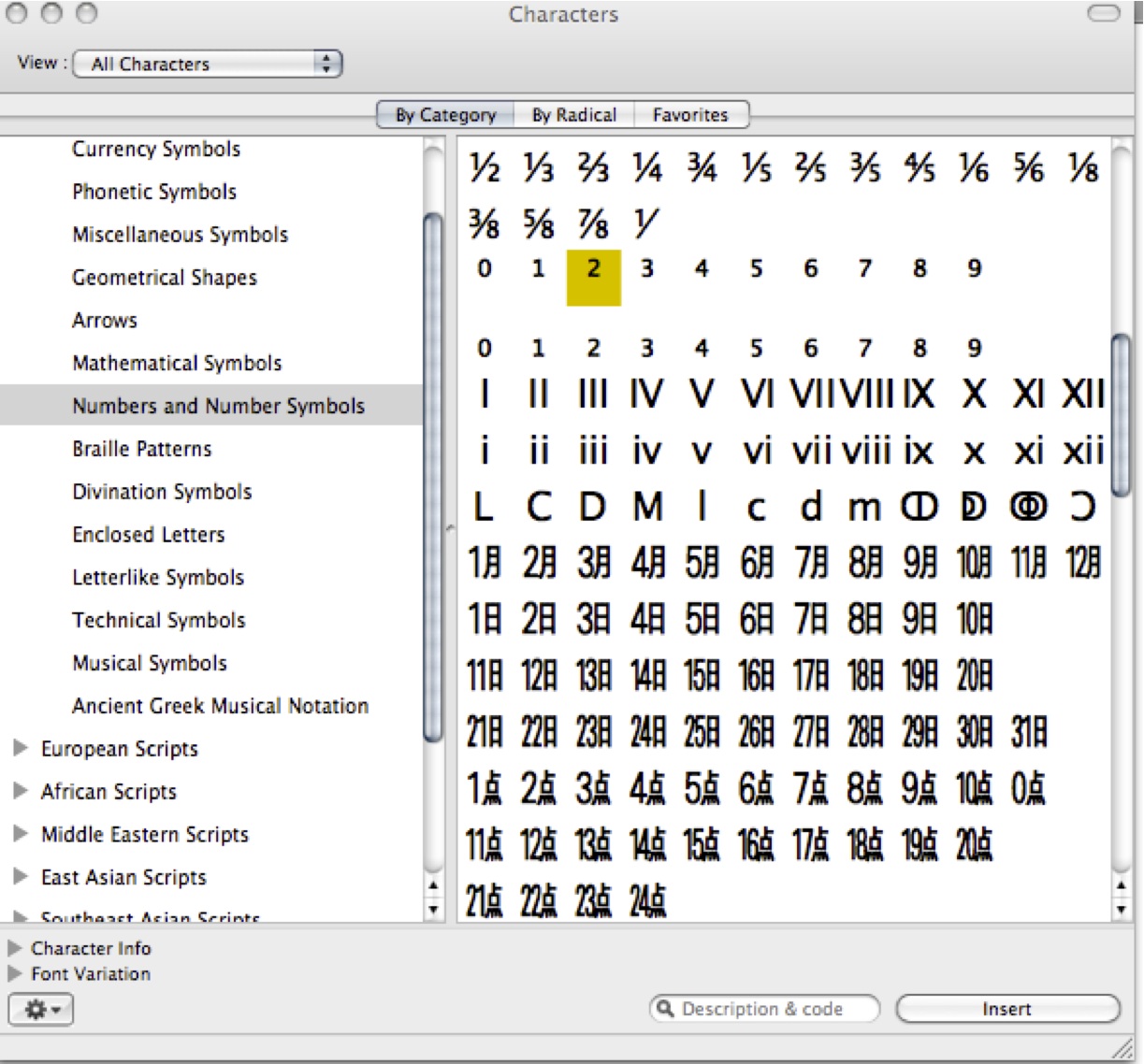
Task: Open the View dropdown menu
Action: coord(208,64)
